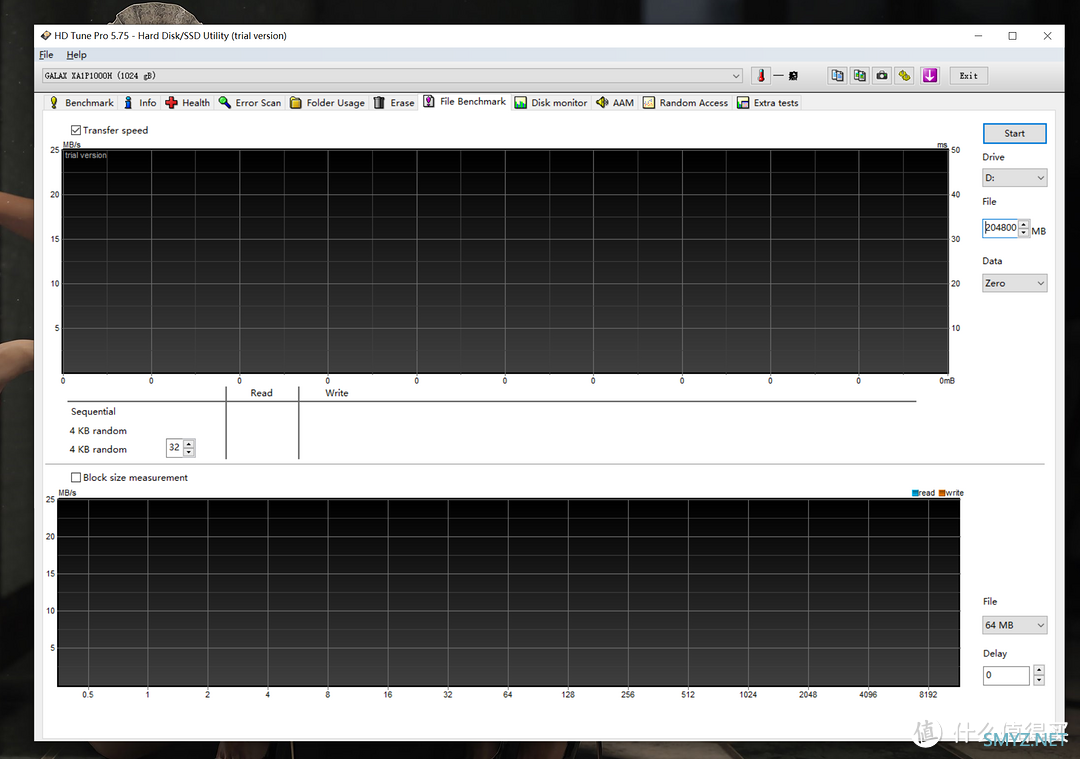Click the Write column header
Viewport: 1080px width, 759px height.
337,393
